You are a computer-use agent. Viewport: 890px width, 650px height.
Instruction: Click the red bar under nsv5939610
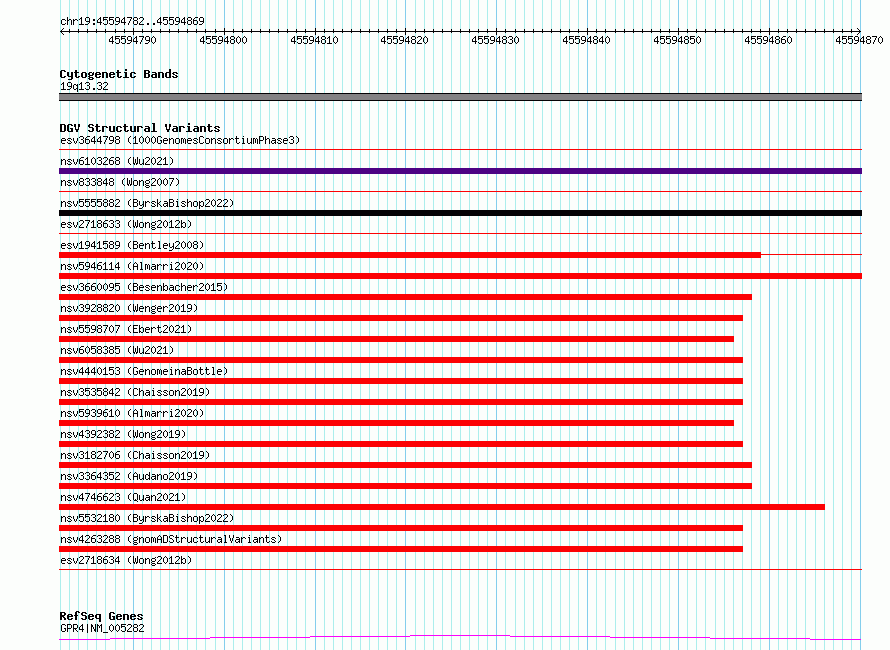pos(396,423)
